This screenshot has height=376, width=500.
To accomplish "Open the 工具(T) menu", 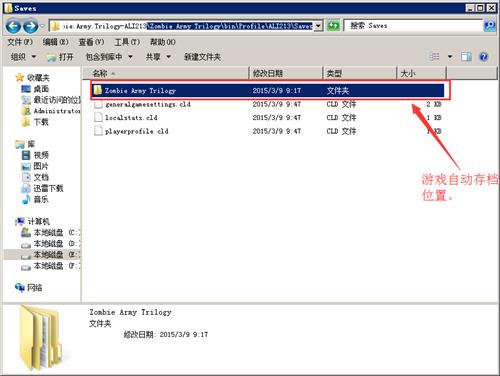I will coord(127,42).
